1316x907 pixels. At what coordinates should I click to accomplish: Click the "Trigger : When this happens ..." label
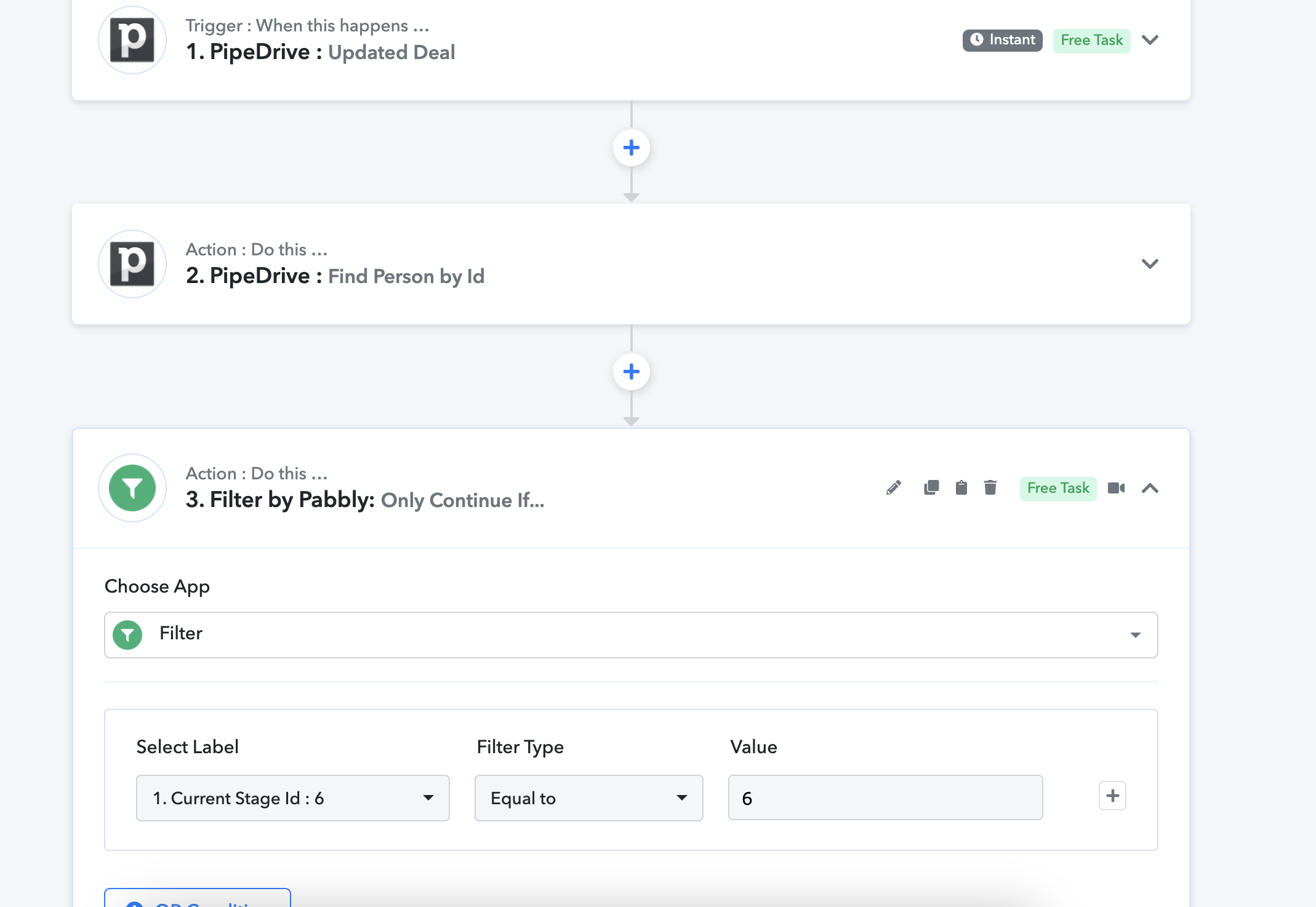[308, 25]
